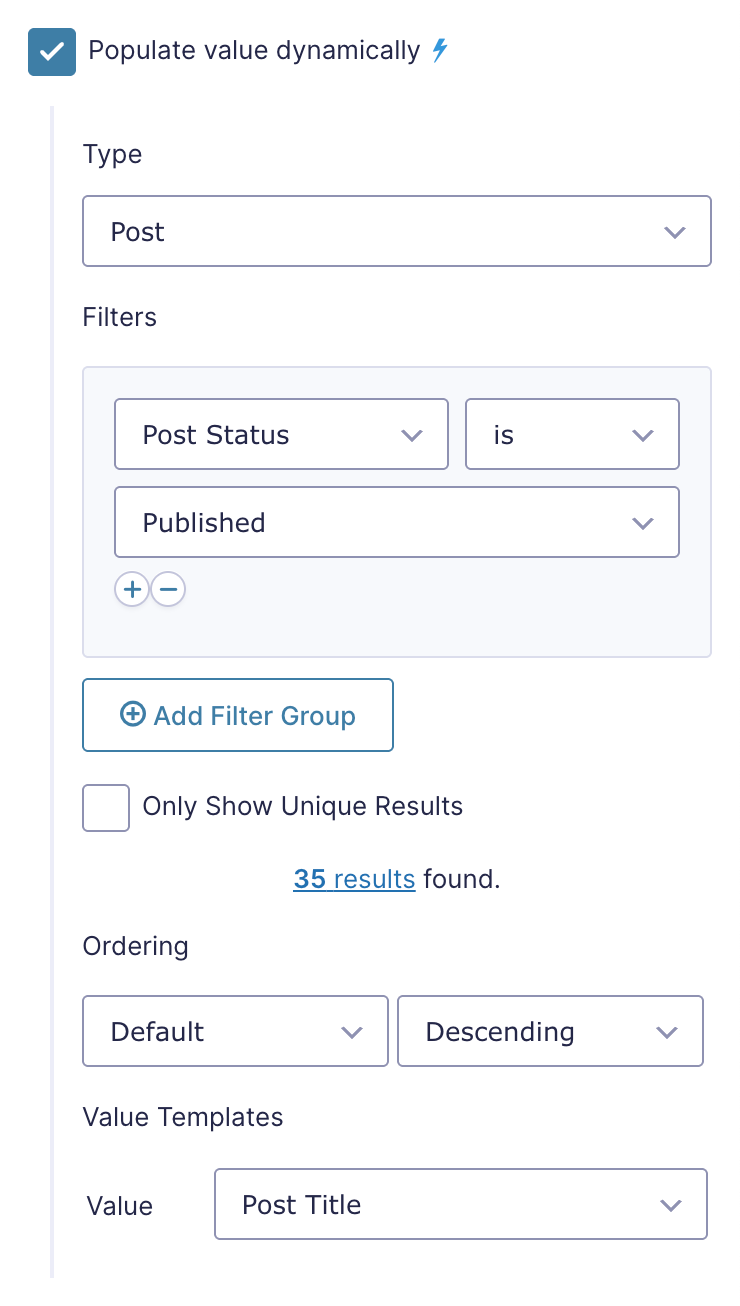Click the chevron arrow on the Descending select
This screenshot has width=740, height=1306.
pos(667,1032)
